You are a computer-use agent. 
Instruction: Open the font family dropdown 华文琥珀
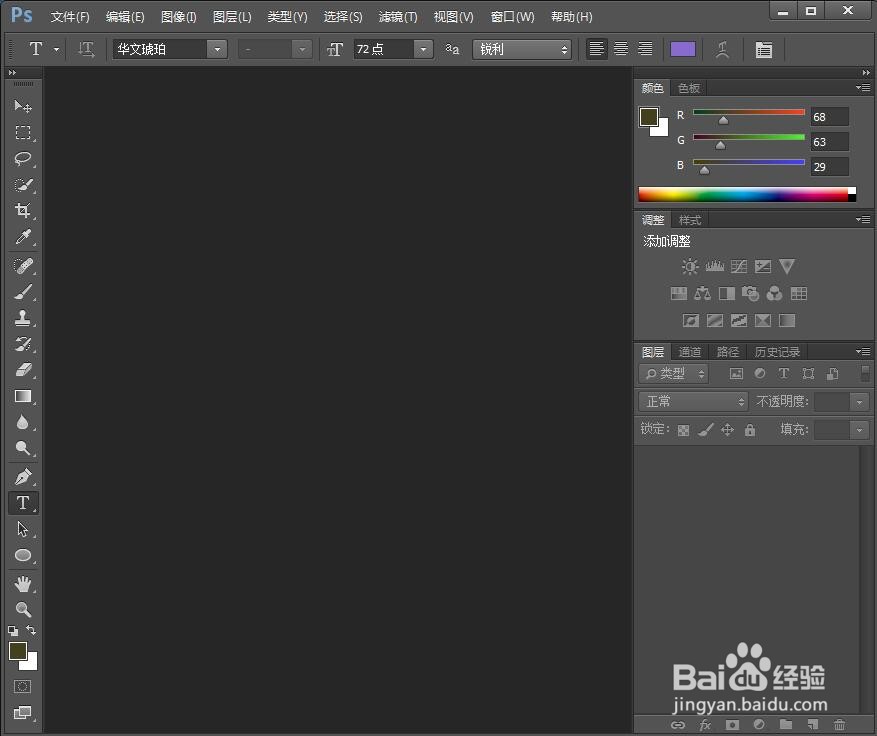pyautogui.click(x=170, y=49)
